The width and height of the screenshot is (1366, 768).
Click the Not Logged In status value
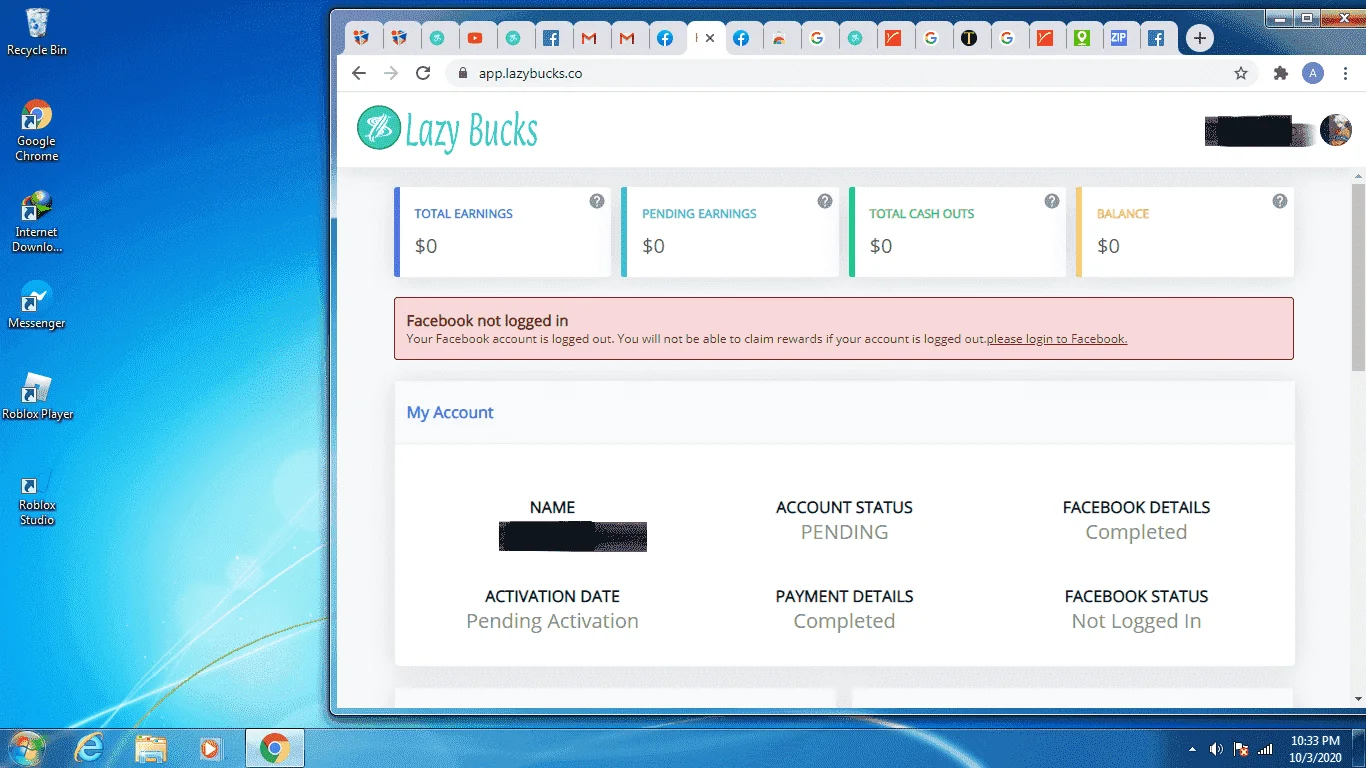click(x=1136, y=621)
